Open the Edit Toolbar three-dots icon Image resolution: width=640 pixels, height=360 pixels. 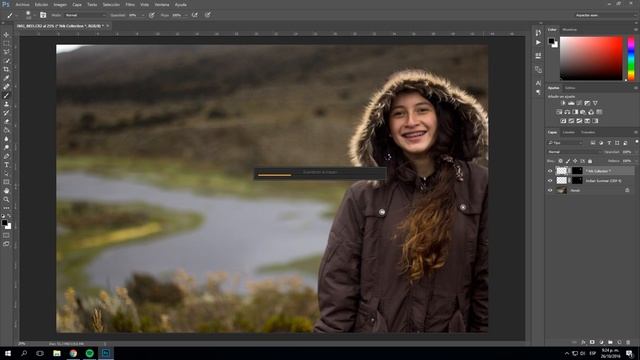point(6,208)
